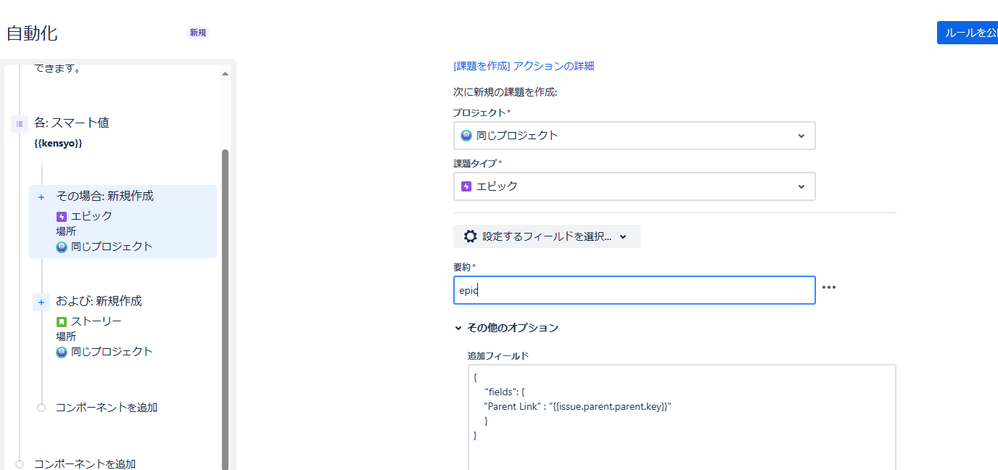Select the その場合: 新規作成 rule component
The height and width of the screenshot is (470, 998).
[x=123, y=221]
